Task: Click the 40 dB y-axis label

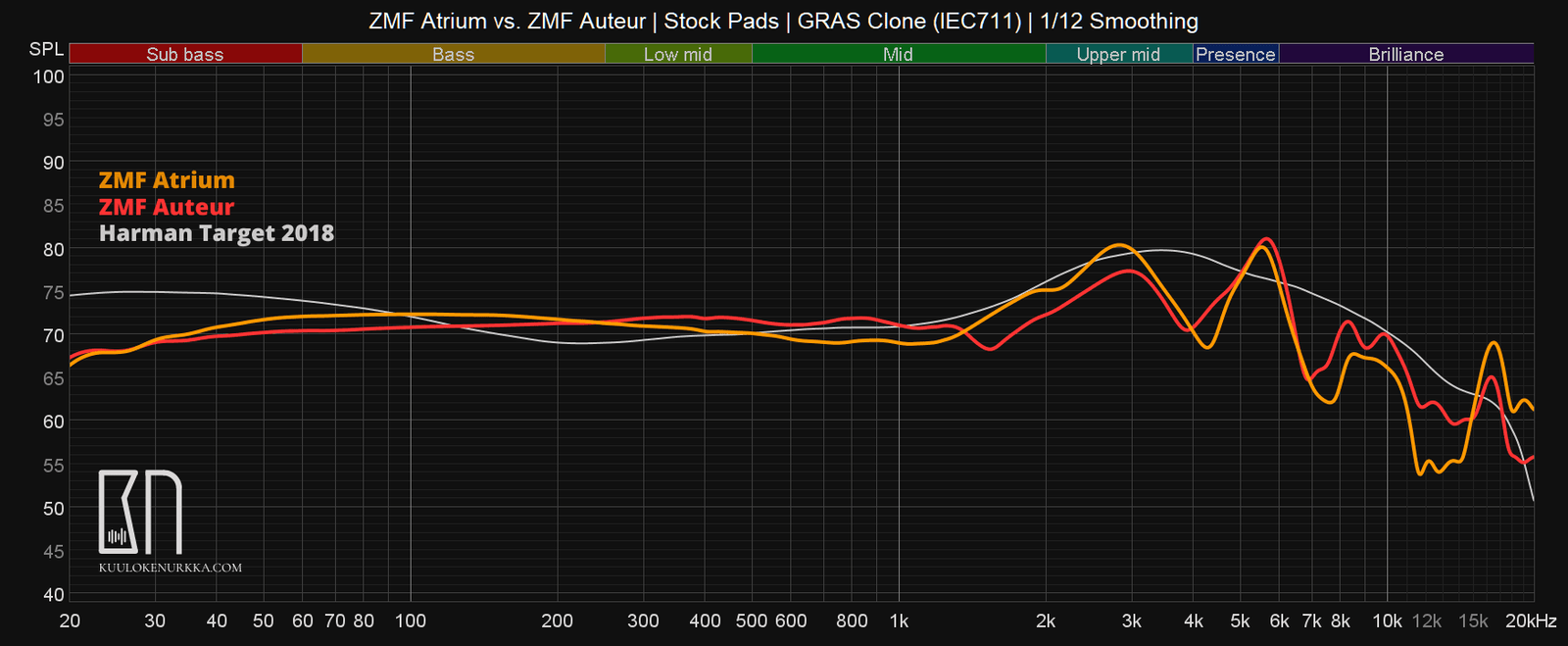Action: click(53, 595)
